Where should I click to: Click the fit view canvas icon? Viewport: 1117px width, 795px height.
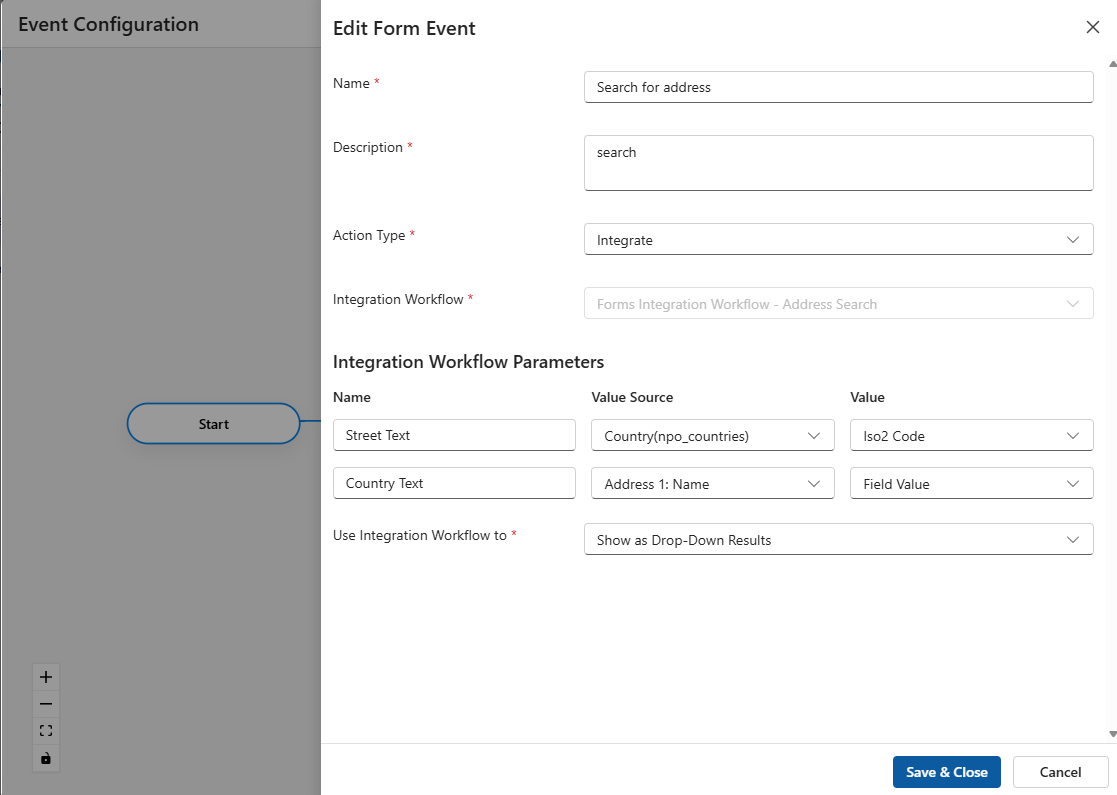coord(45,731)
